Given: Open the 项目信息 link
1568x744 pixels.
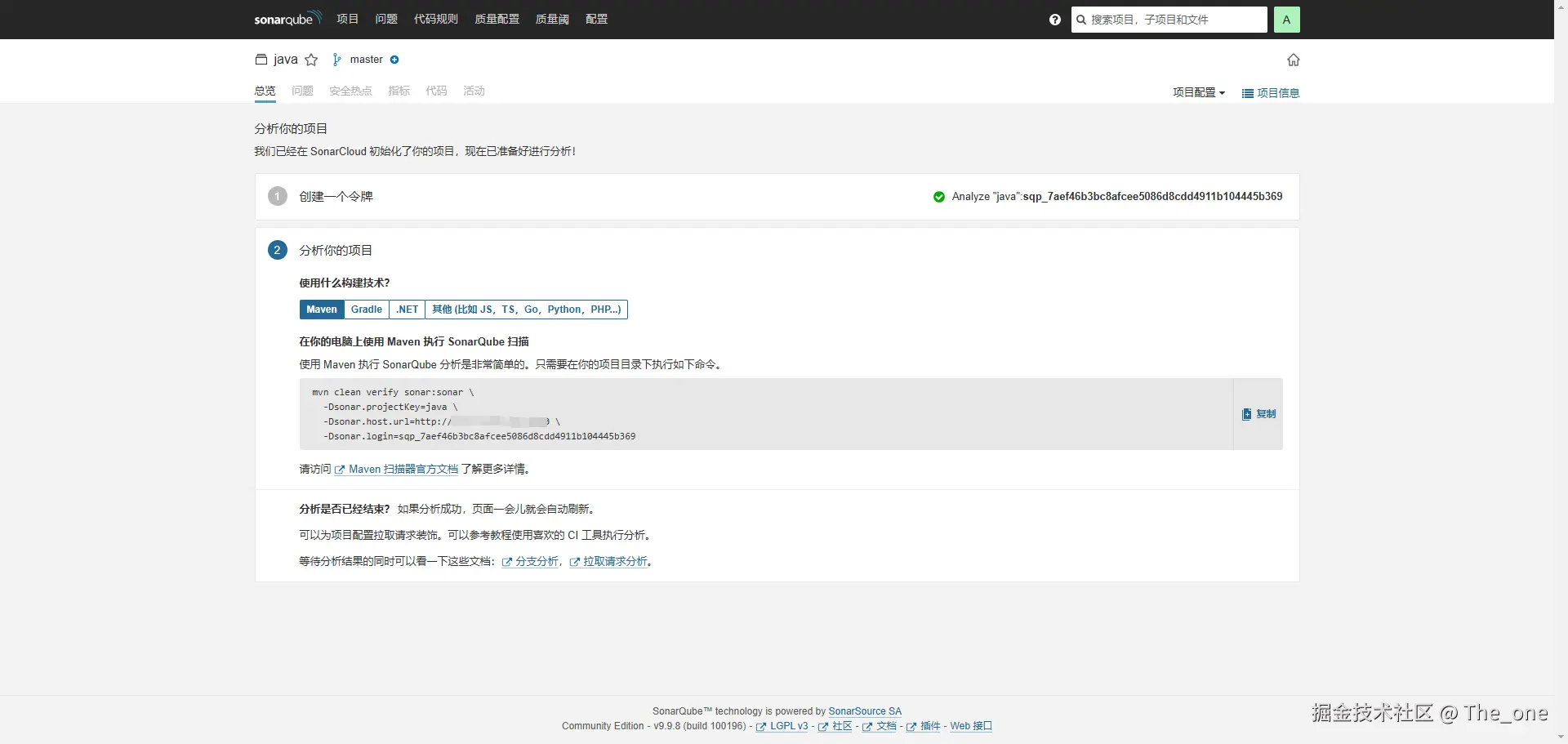Looking at the screenshot, I should tap(1271, 93).
